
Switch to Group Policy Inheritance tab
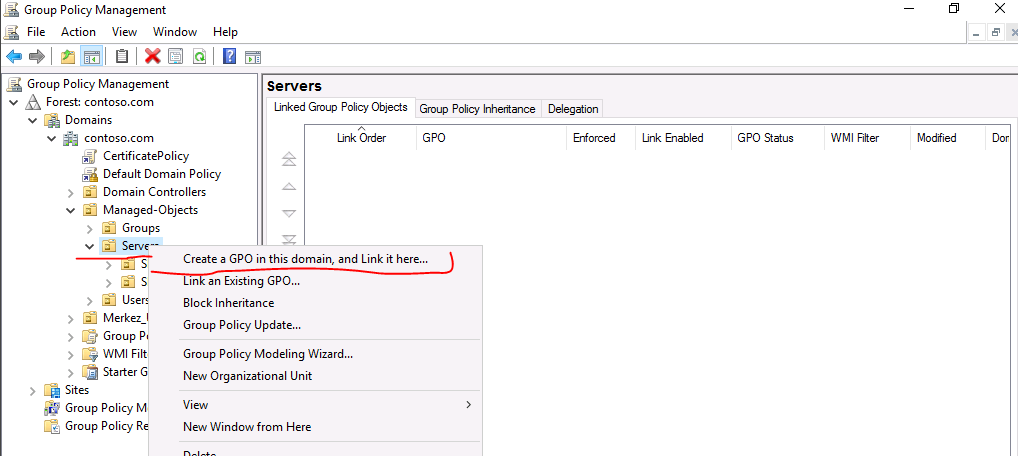pos(477,109)
